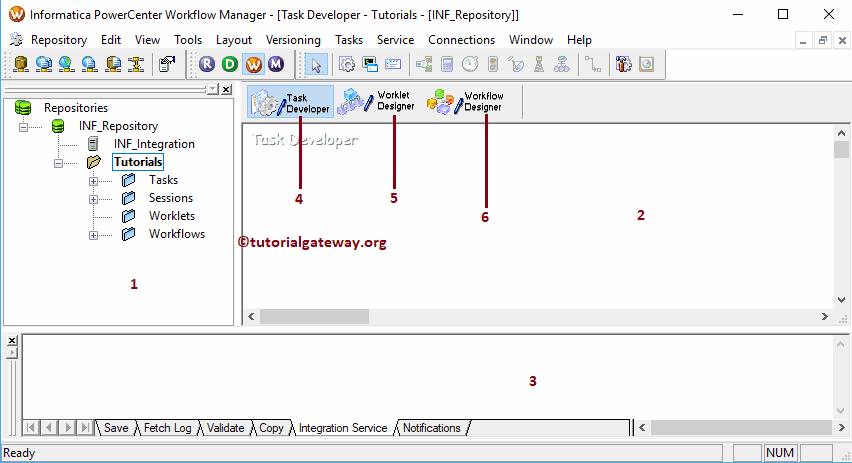The width and height of the screenshot is (852, 463).
Task: Switch to the Worklet Designer tool
Action: click(x=377, y=101)
